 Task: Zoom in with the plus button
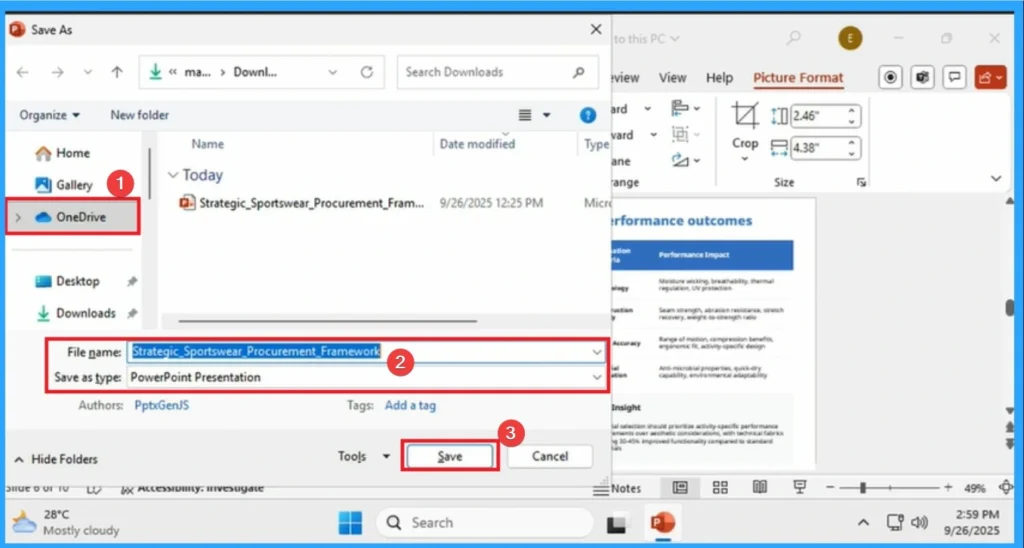click(x=948, y=488)
